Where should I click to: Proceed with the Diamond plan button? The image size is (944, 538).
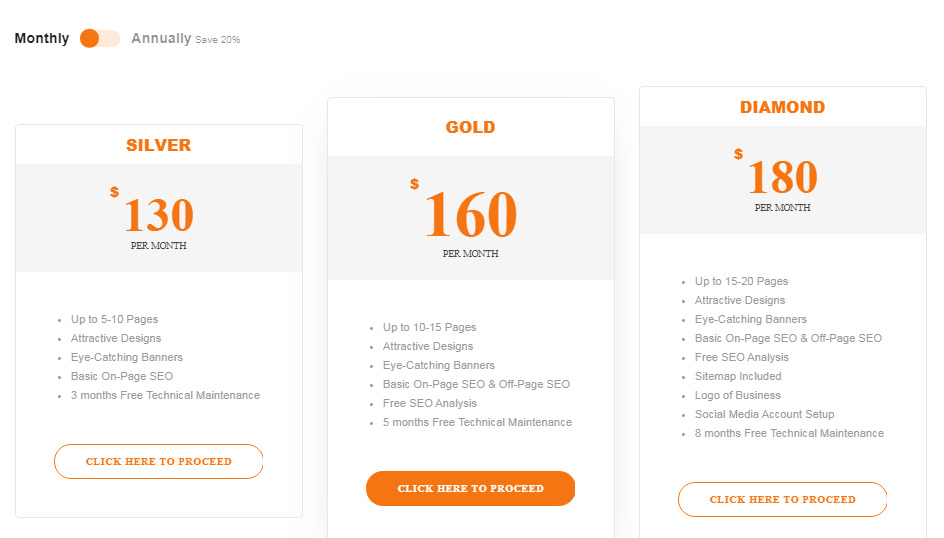(782, 499)
